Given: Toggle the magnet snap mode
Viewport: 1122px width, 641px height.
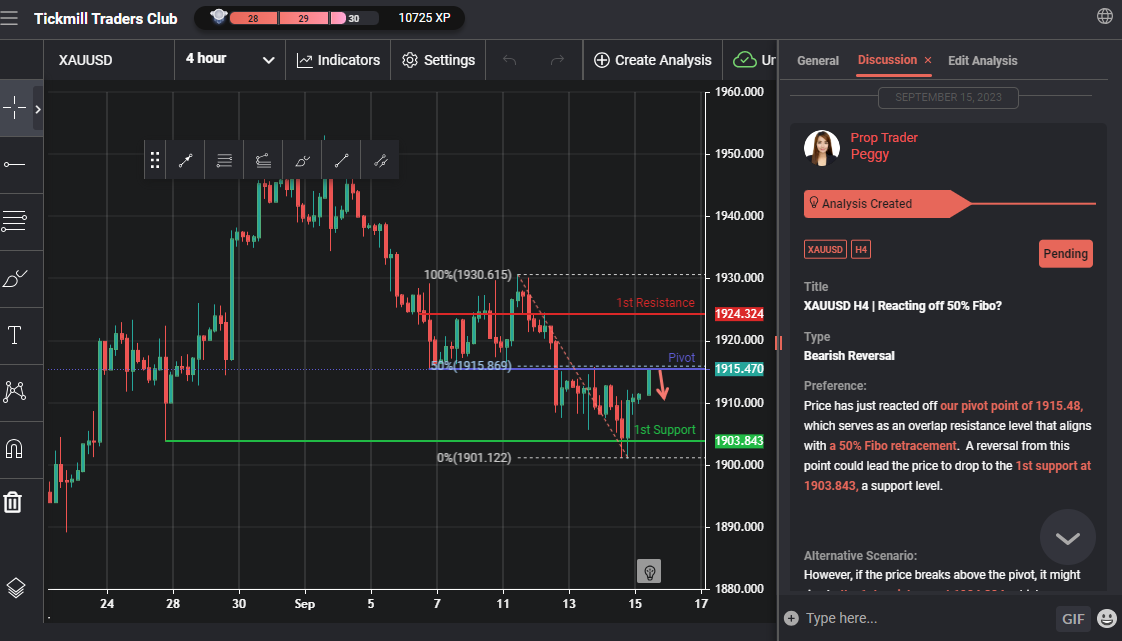Looking at the screenshot, I should pyautogui.click(x=14, y=449).
